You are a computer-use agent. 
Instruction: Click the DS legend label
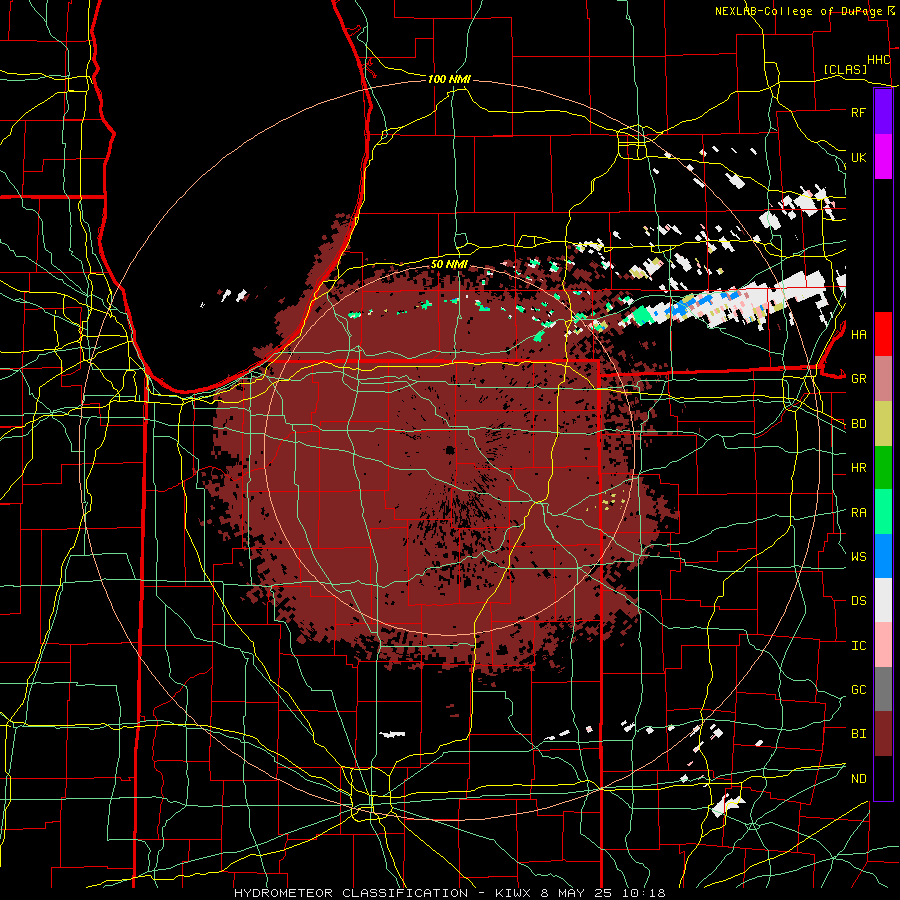point(858,601)
